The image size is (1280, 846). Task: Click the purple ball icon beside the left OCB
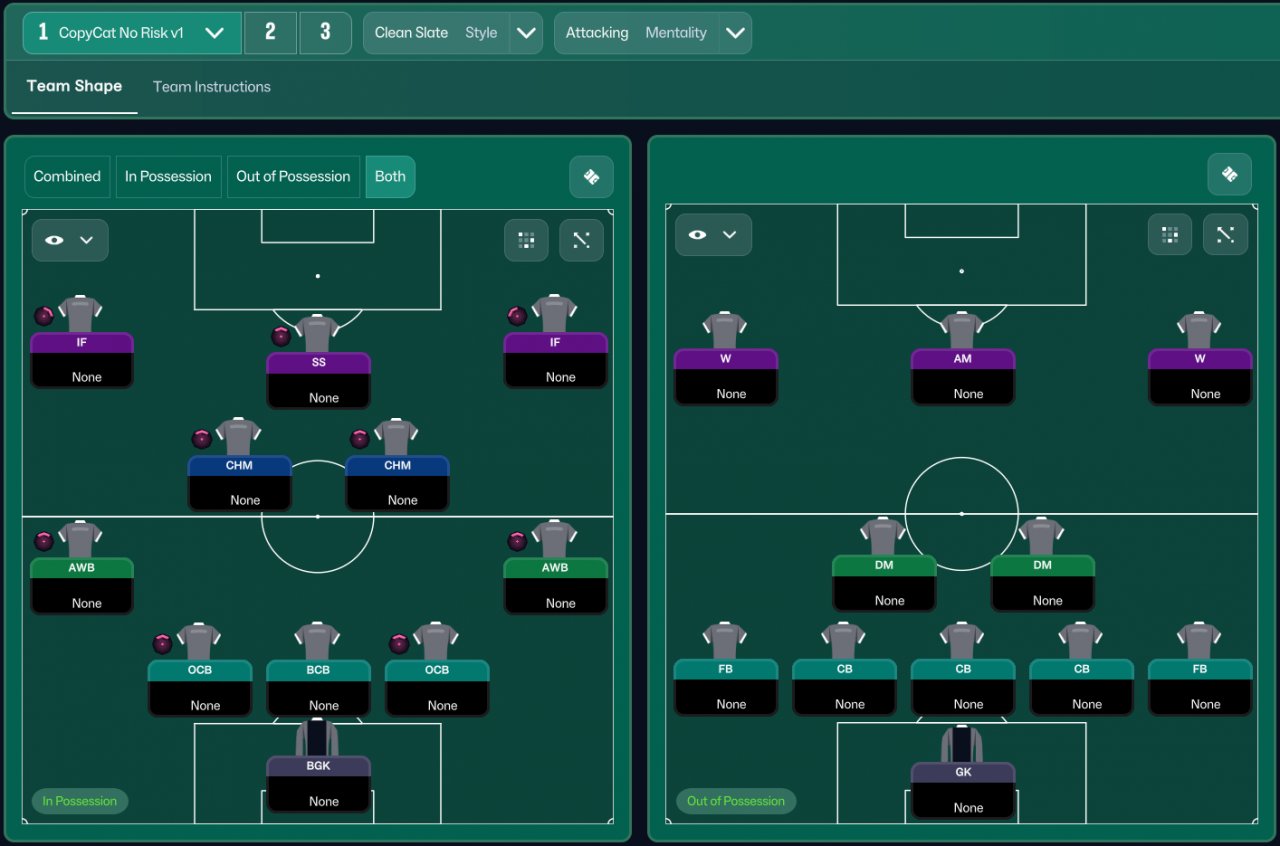coord(162,644)
